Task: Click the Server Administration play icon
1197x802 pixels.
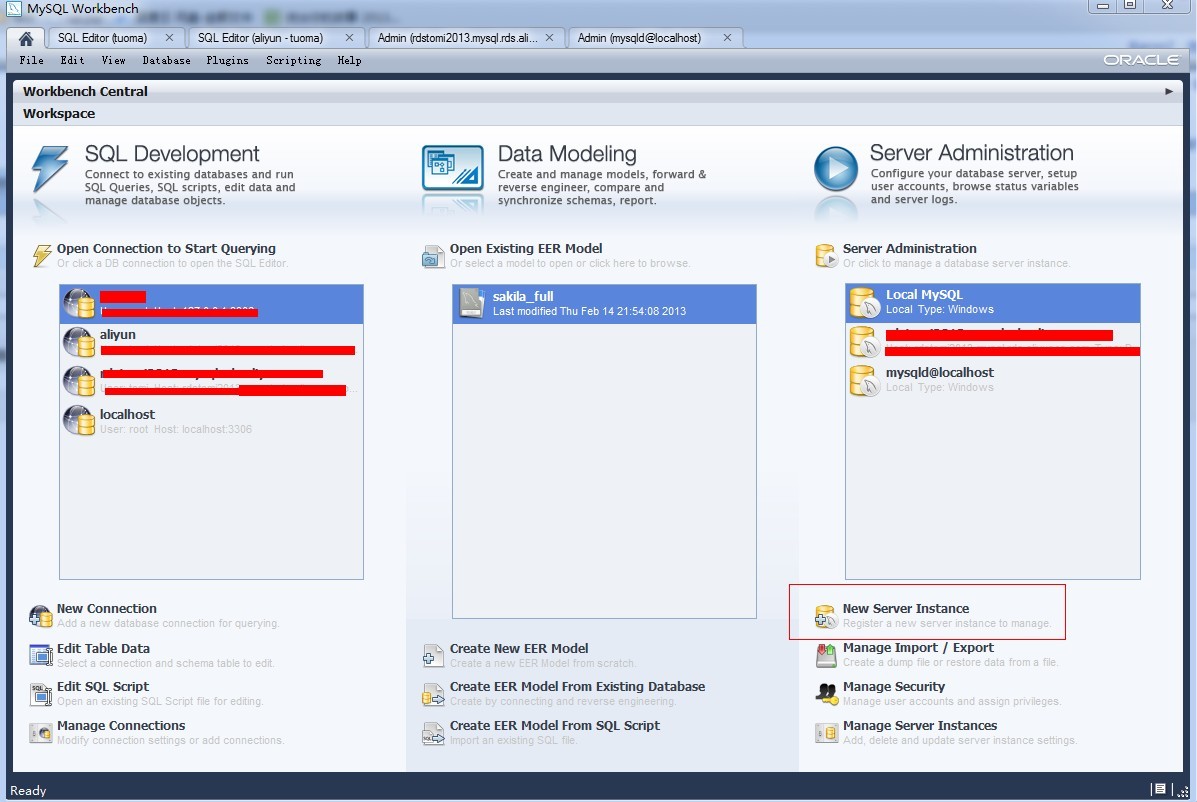Action: (836, 169)
